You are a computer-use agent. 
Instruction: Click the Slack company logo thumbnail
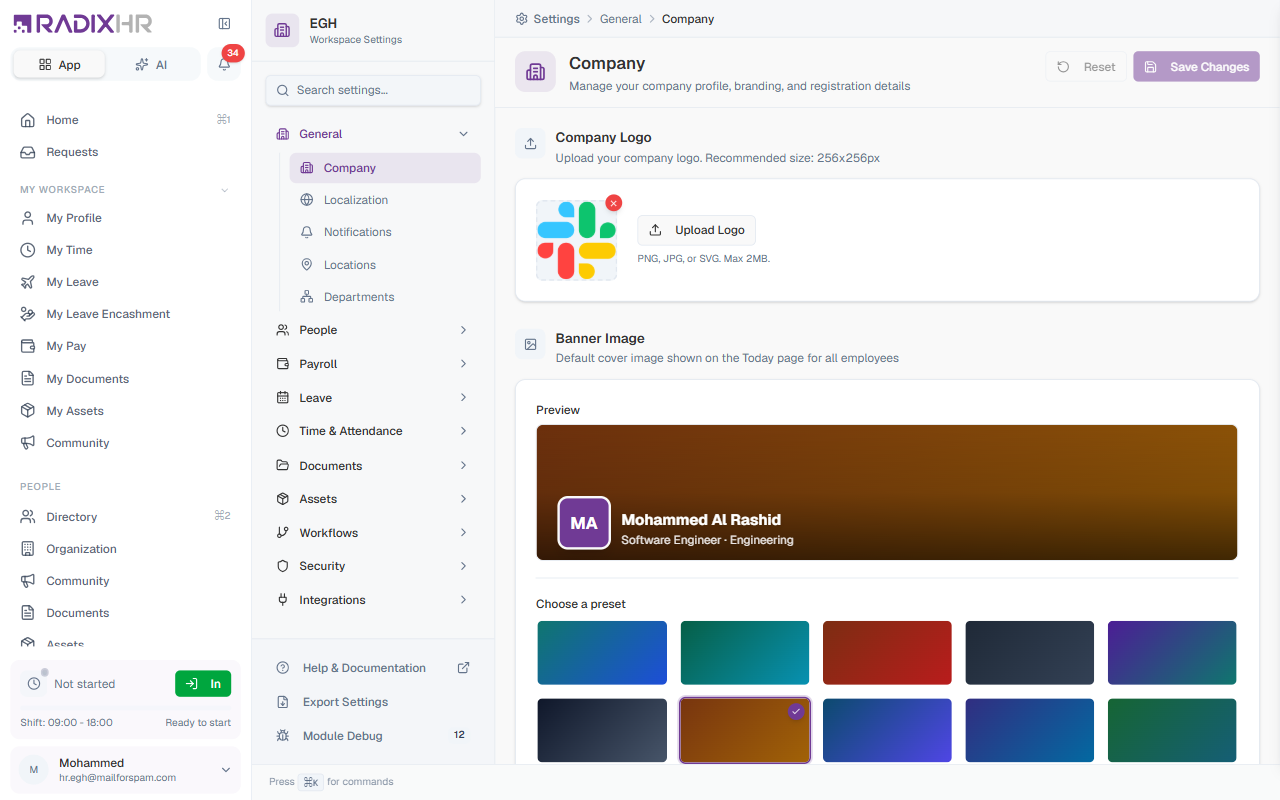(576, 240)
